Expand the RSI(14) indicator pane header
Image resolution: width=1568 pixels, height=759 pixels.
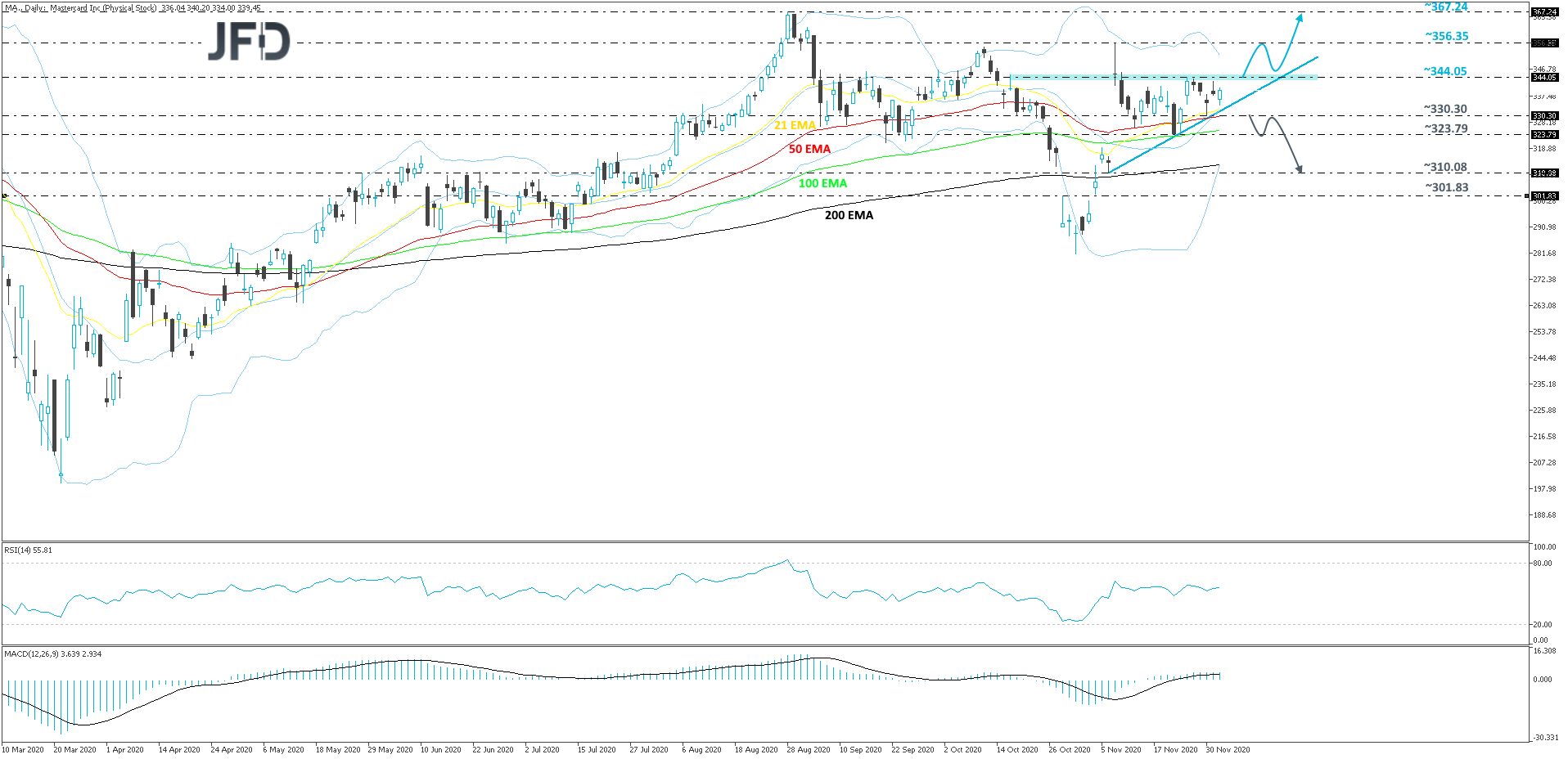tap(27, 550)
